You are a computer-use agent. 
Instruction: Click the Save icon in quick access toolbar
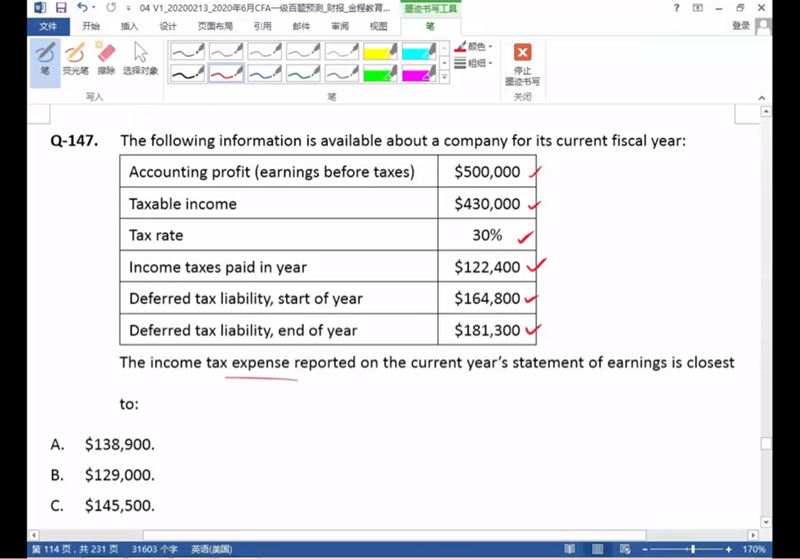pyautogui.click(x=61, y=8)
